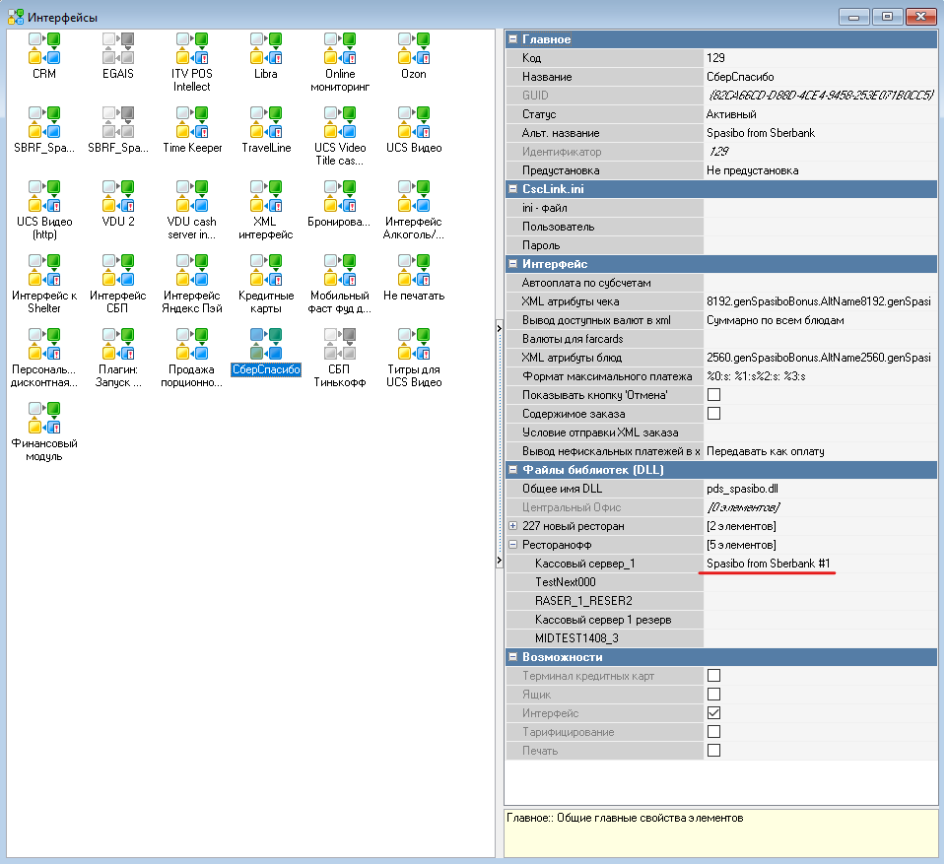This screenshot has height=864, width=944.
Task: Select the Time Keeper interface icon
Action: pyautogui.click(x=192, y=124)
